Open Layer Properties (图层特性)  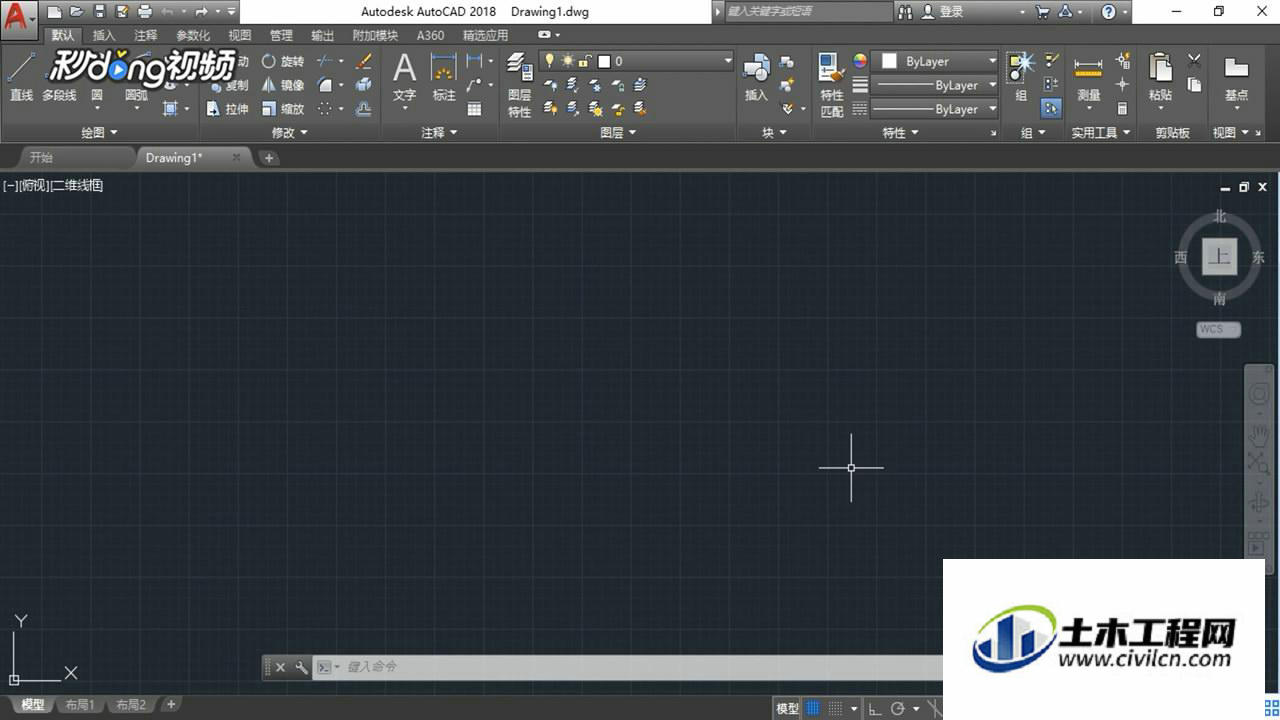(519, 85)
